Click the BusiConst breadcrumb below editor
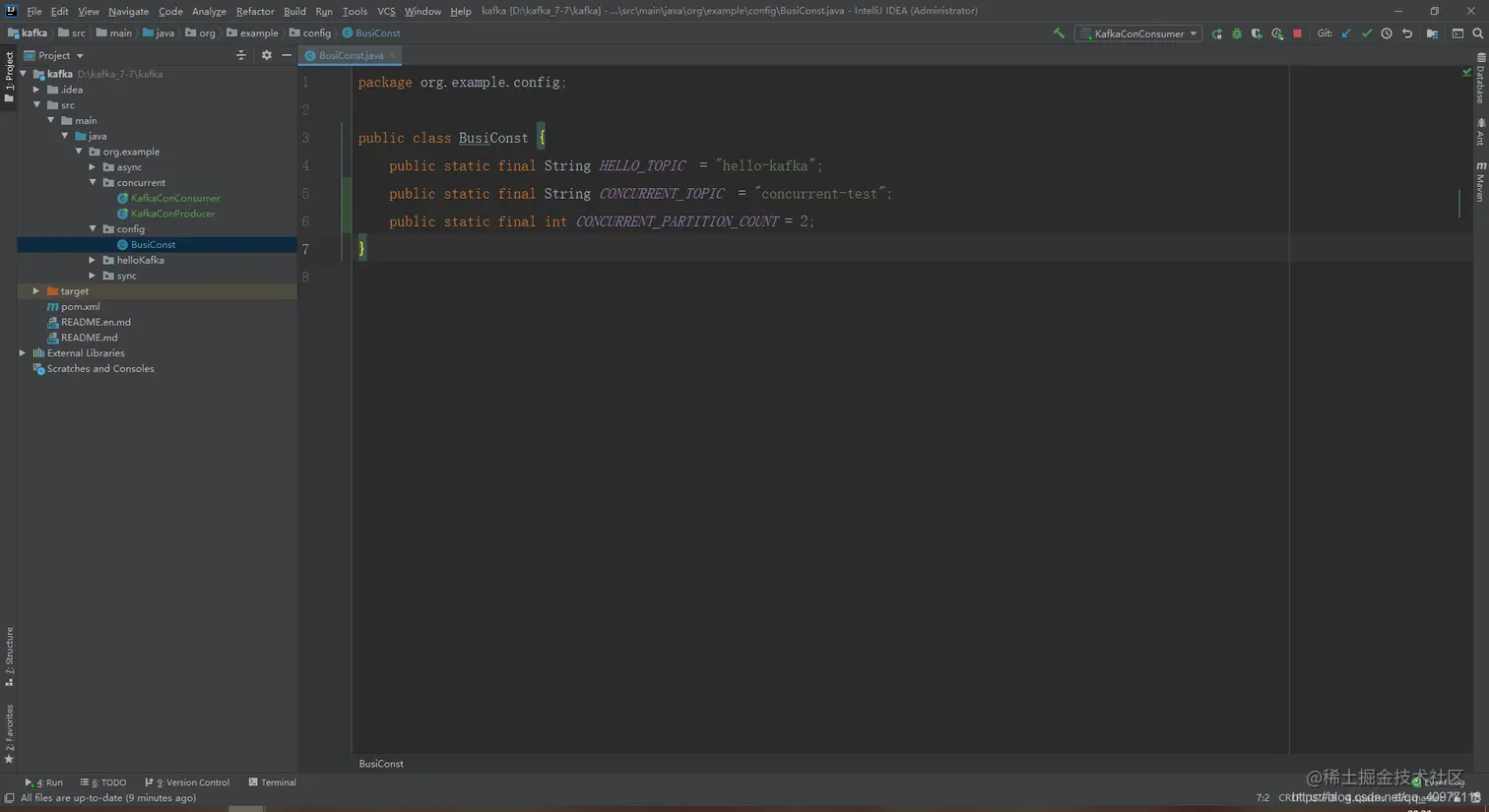Screen dimensions: 1489x812 click(x=381, y=764)
